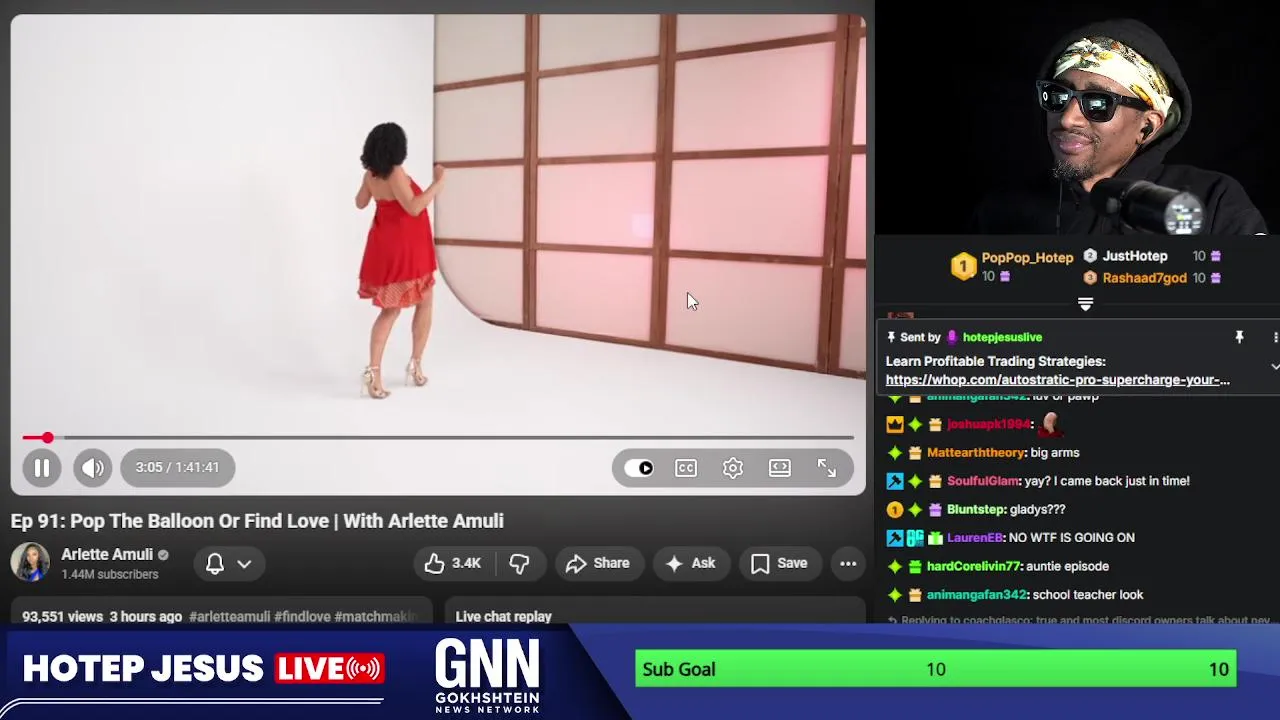Click the gift badge beside hardCorelivin77
The image size is (1280, 720).
pyautogui.click(x=915, y=566)
